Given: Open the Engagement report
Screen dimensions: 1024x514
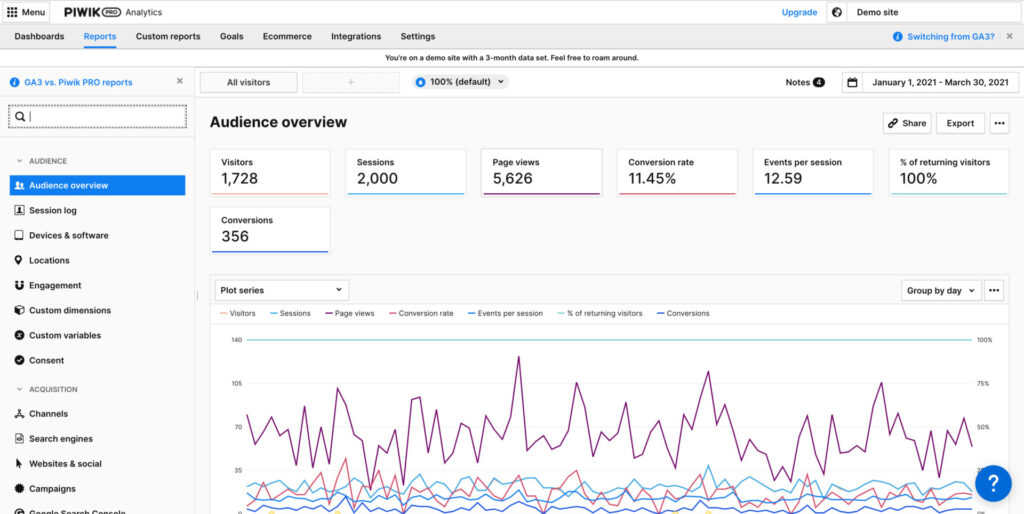Looking at the screenshot, I should tap(55, 285).
